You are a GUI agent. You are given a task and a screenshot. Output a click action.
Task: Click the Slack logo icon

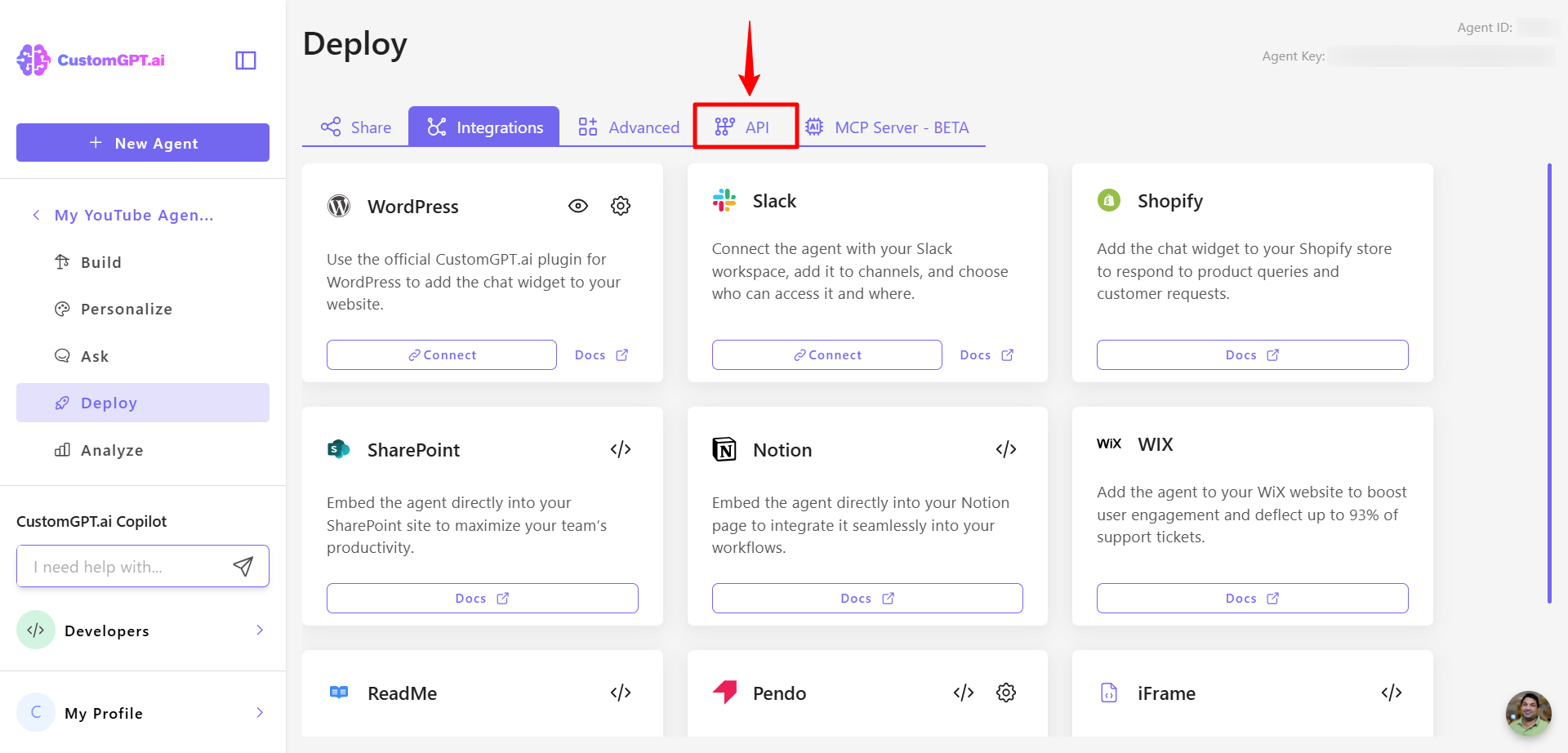tap(724, 200)
